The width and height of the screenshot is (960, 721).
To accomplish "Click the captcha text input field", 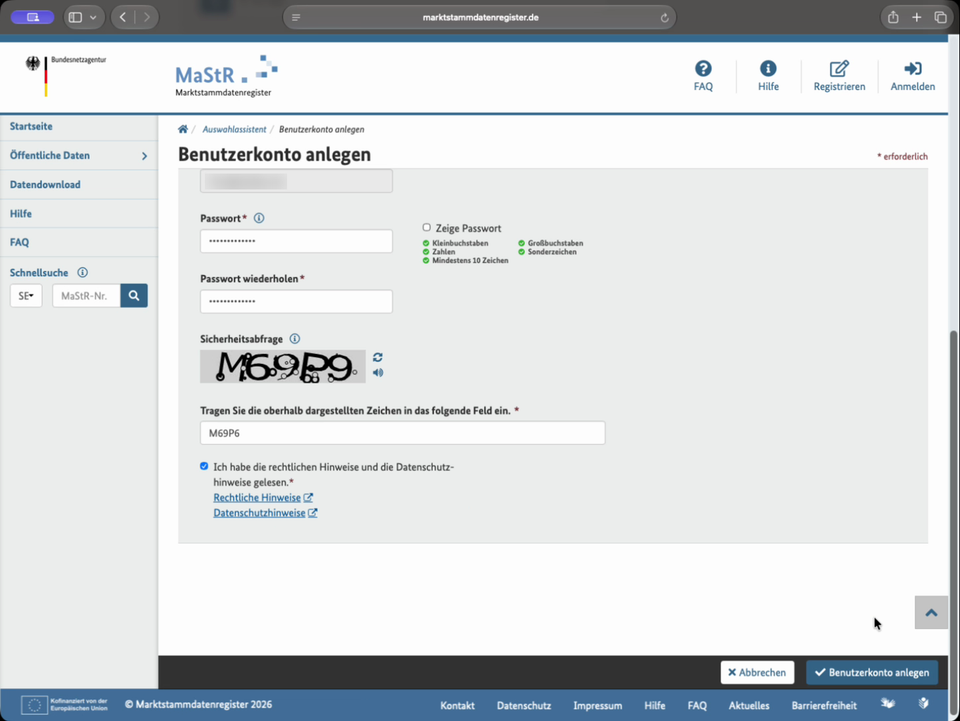I will tap(403, 433).
